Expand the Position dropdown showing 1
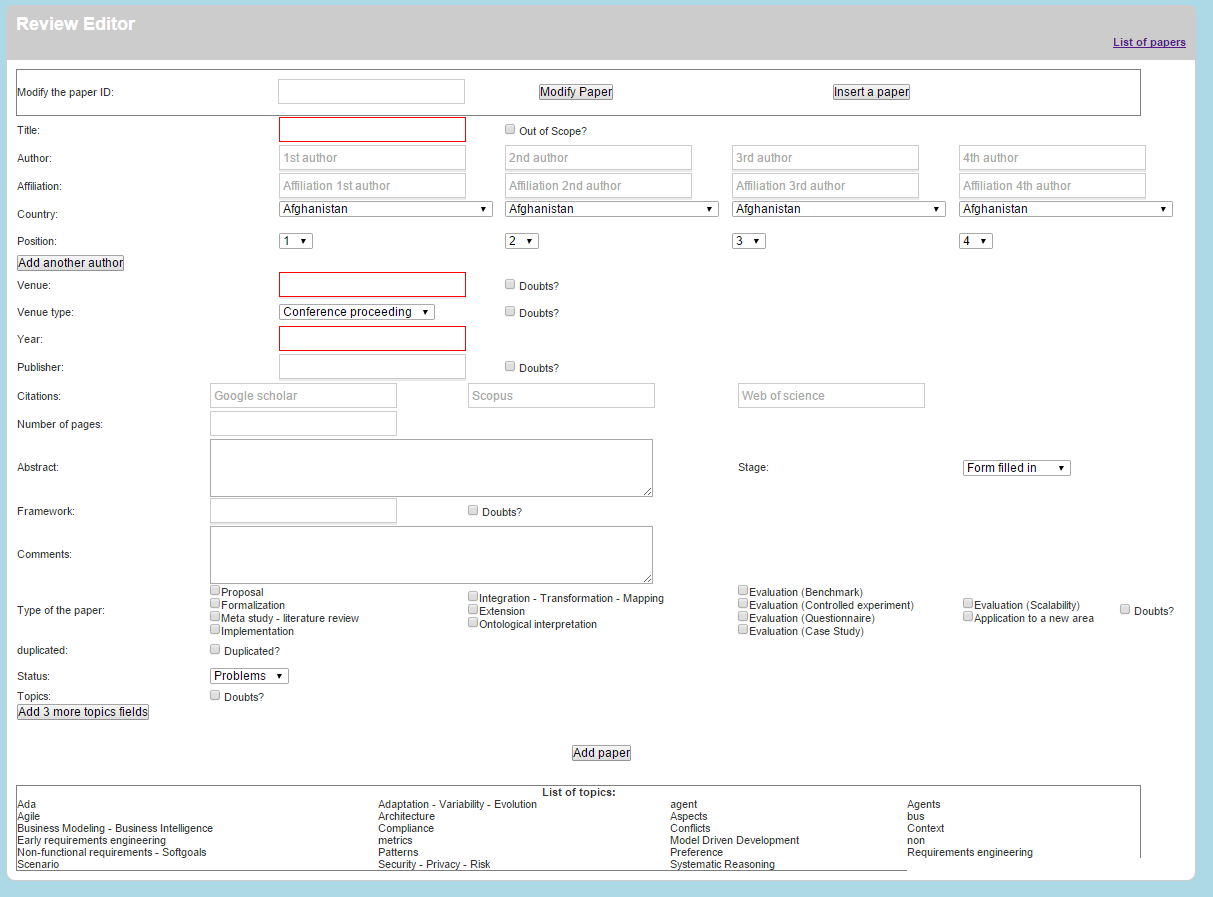This screenshot has width=1213, height=897. coord(296,241)
